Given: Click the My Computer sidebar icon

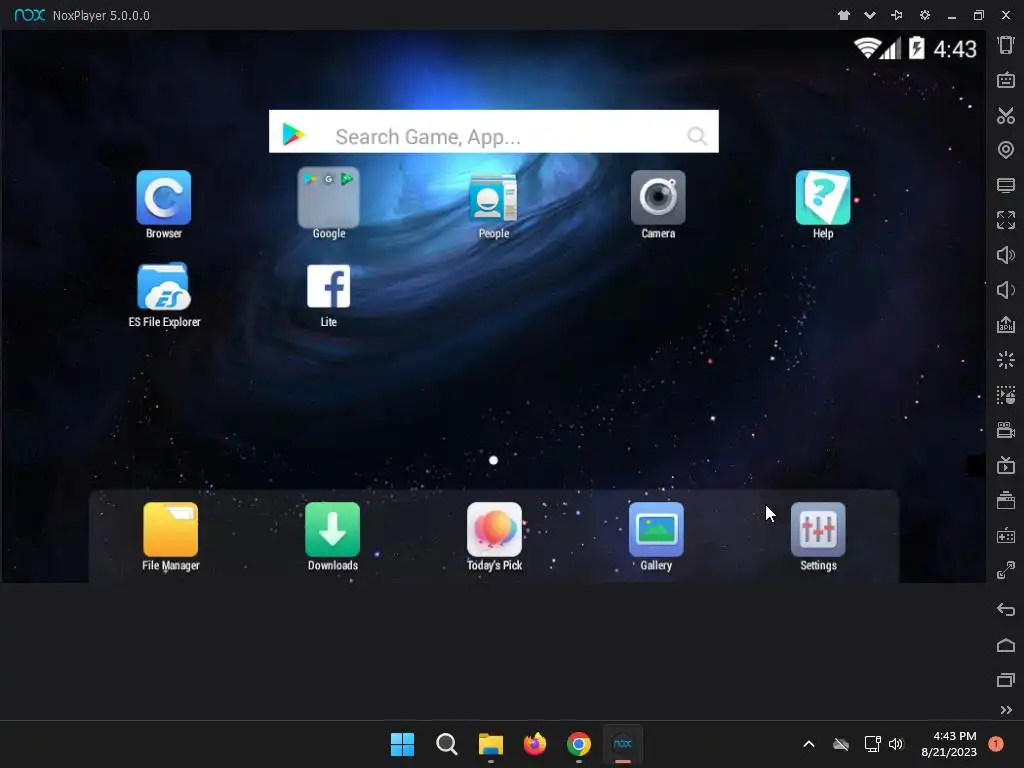Looking at the screenshot, I should tap(1006, 185).
